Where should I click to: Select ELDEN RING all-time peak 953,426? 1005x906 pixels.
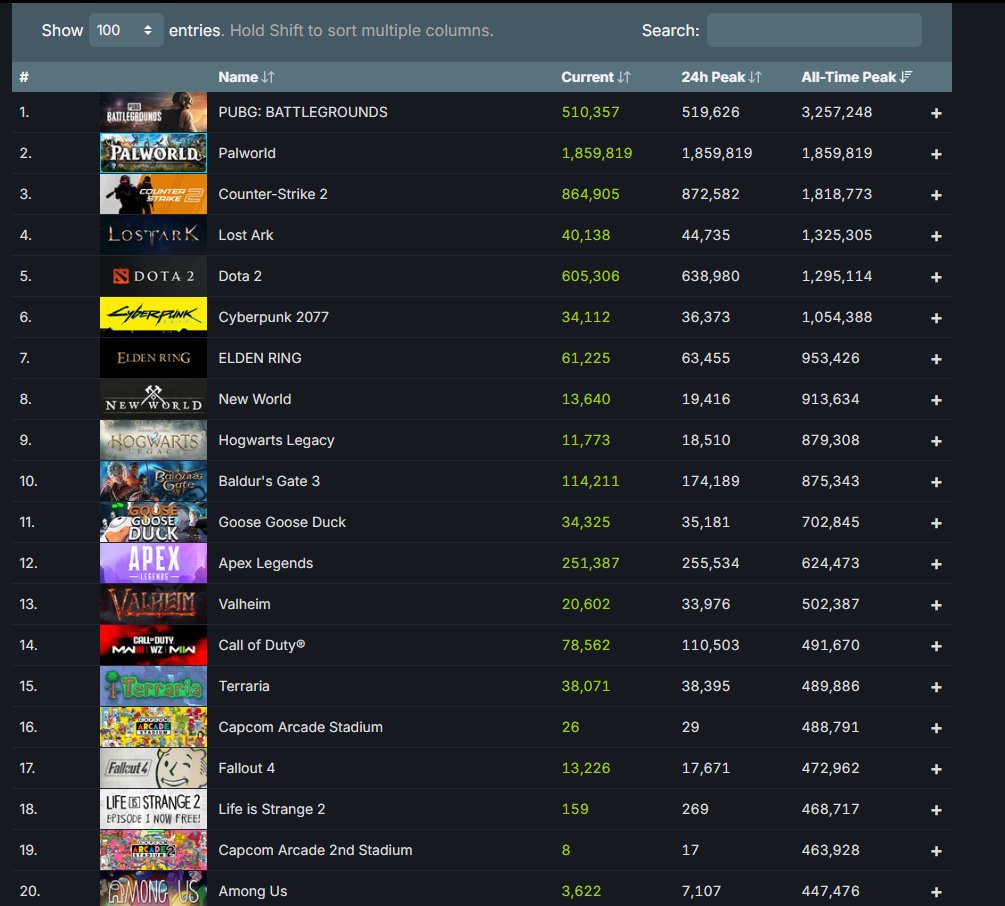(x=830, y=358)
